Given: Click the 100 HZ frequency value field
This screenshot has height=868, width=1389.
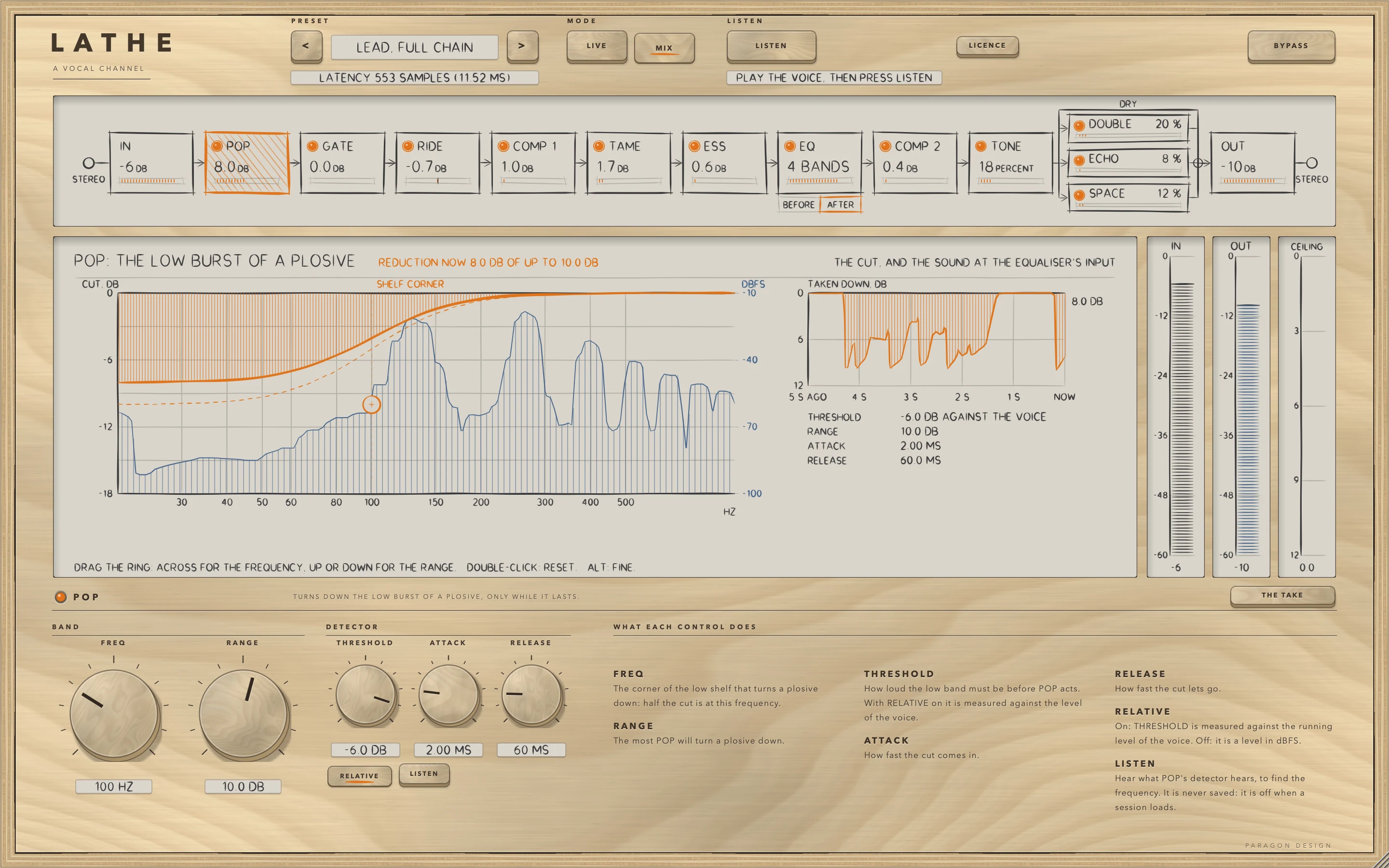Looking at the screenshot, I should coord(114,787).
